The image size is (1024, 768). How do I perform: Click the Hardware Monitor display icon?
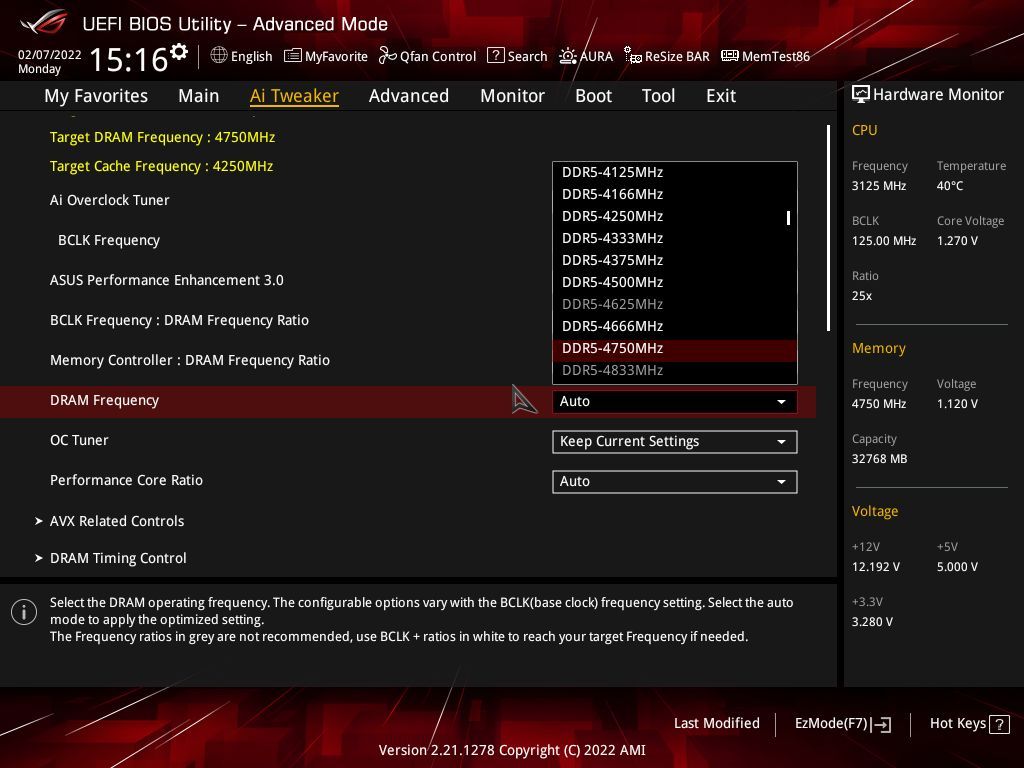(861, 94)
